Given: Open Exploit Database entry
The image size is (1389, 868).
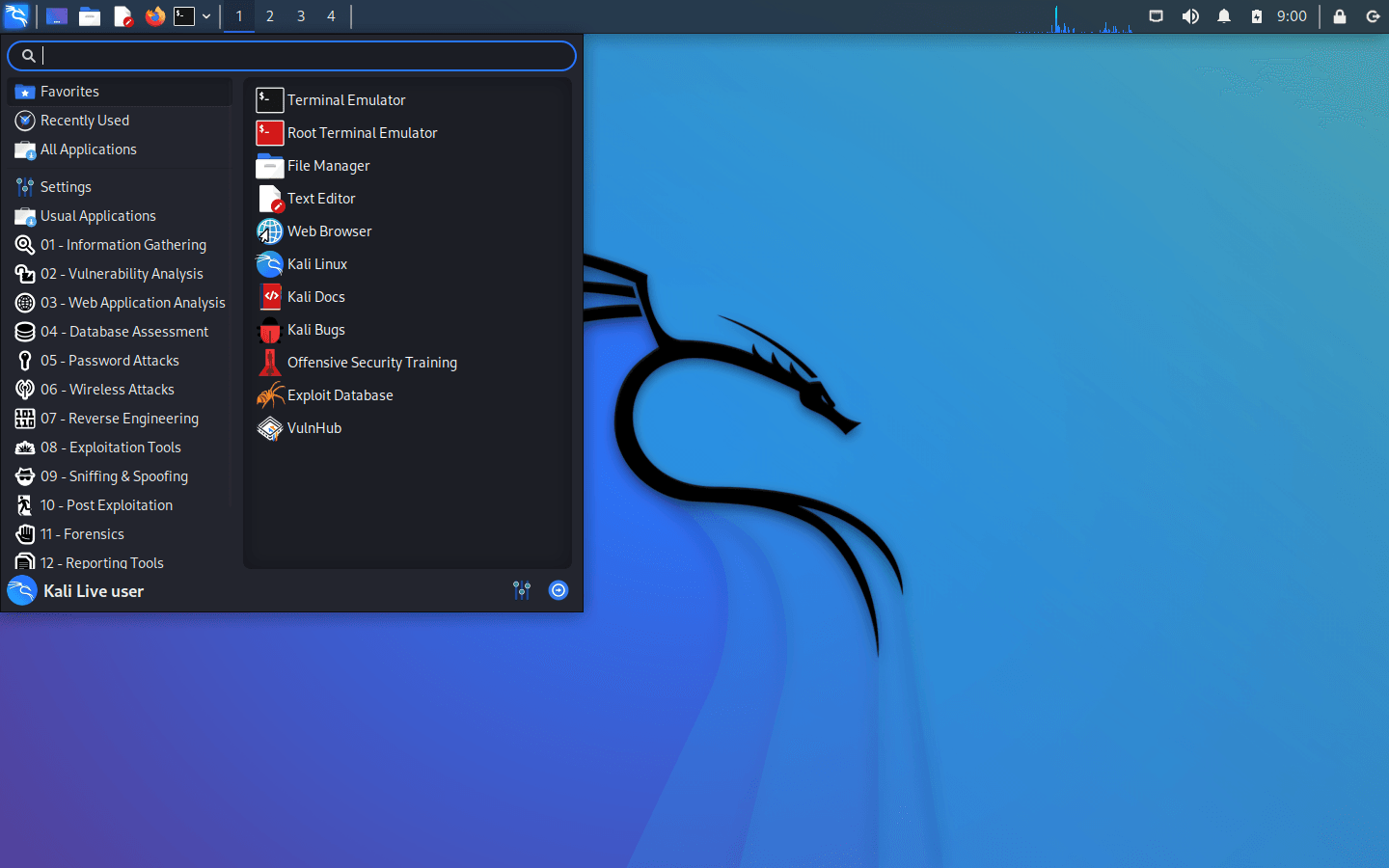Looking at the screenshot, I should 406,395.
